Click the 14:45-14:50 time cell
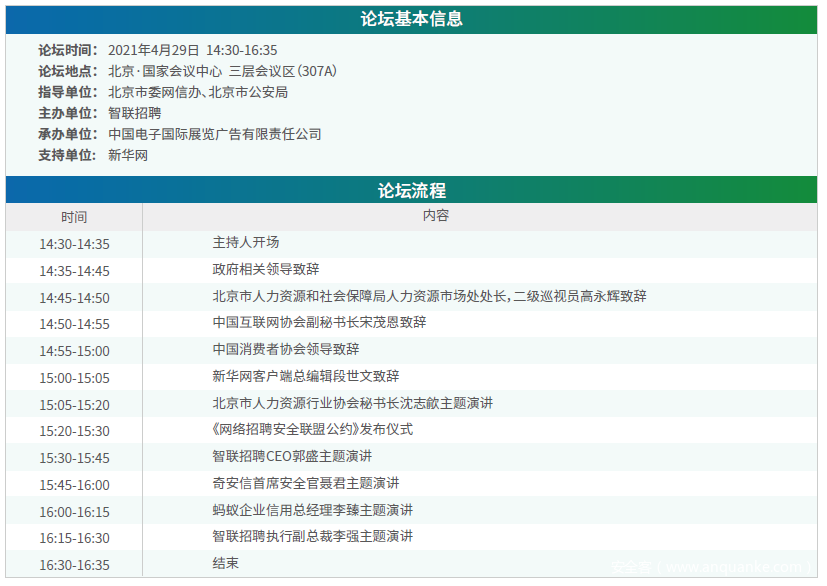827x586 pixels. click(74, 298)
